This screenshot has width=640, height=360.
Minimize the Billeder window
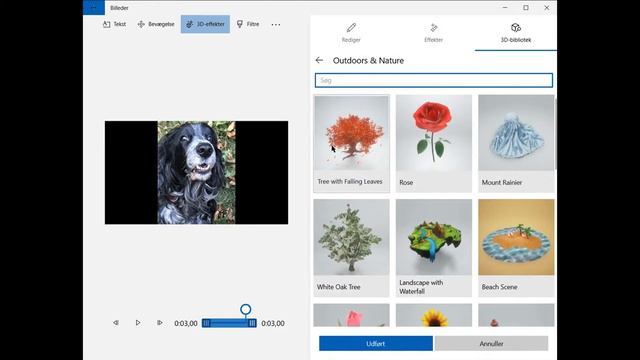tap(505, 8)
